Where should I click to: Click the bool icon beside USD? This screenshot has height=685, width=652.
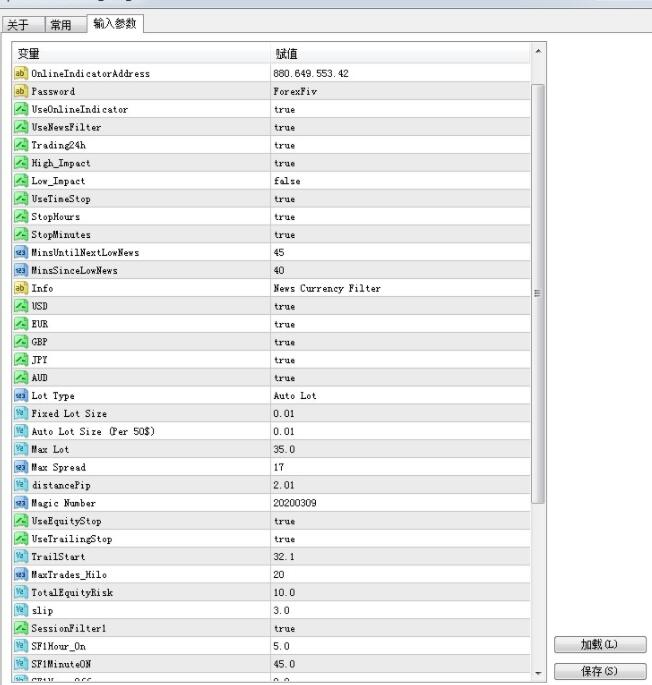click(21, 306)
